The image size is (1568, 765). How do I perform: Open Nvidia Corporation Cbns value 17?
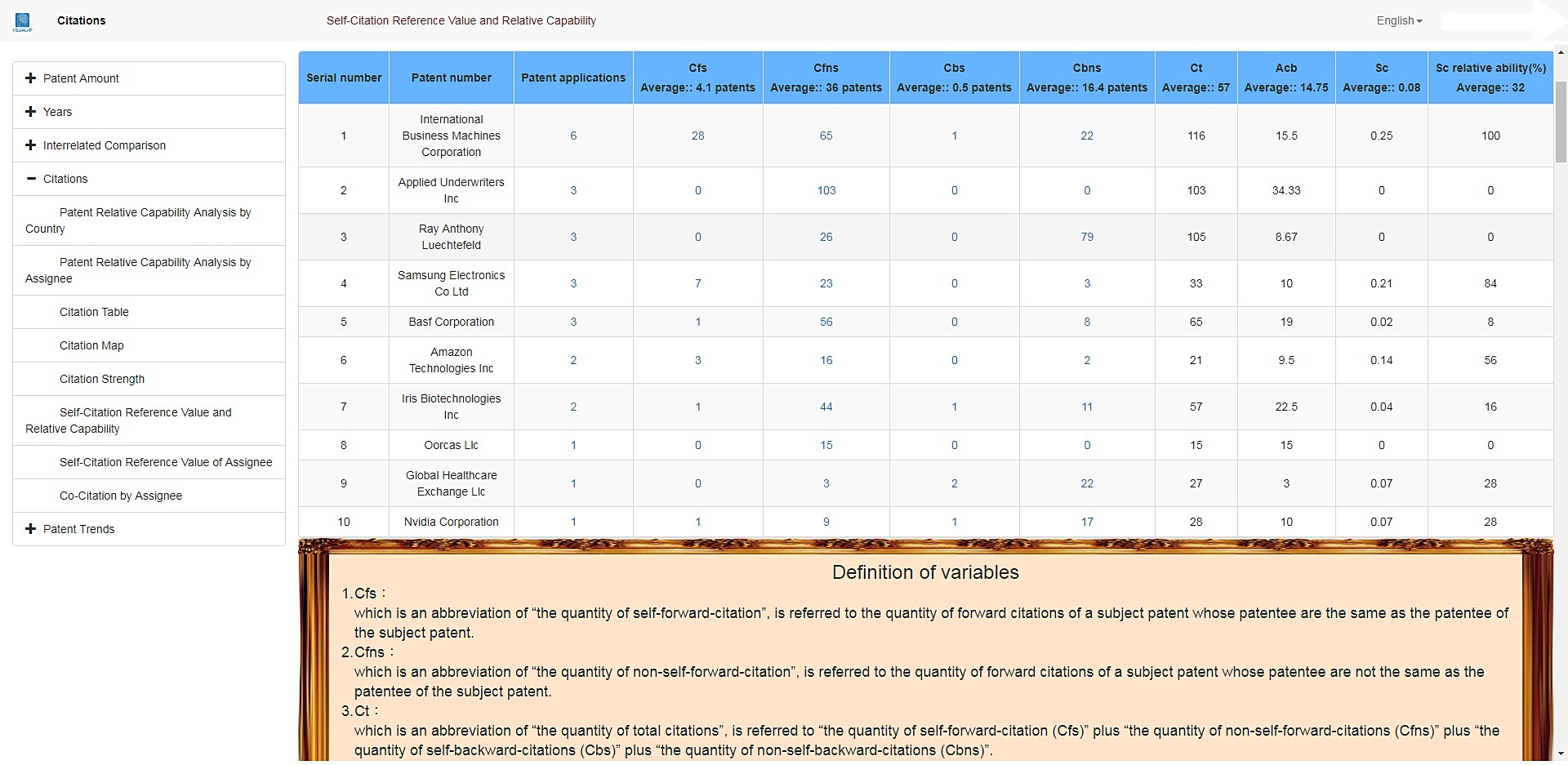pos(1087,522)
